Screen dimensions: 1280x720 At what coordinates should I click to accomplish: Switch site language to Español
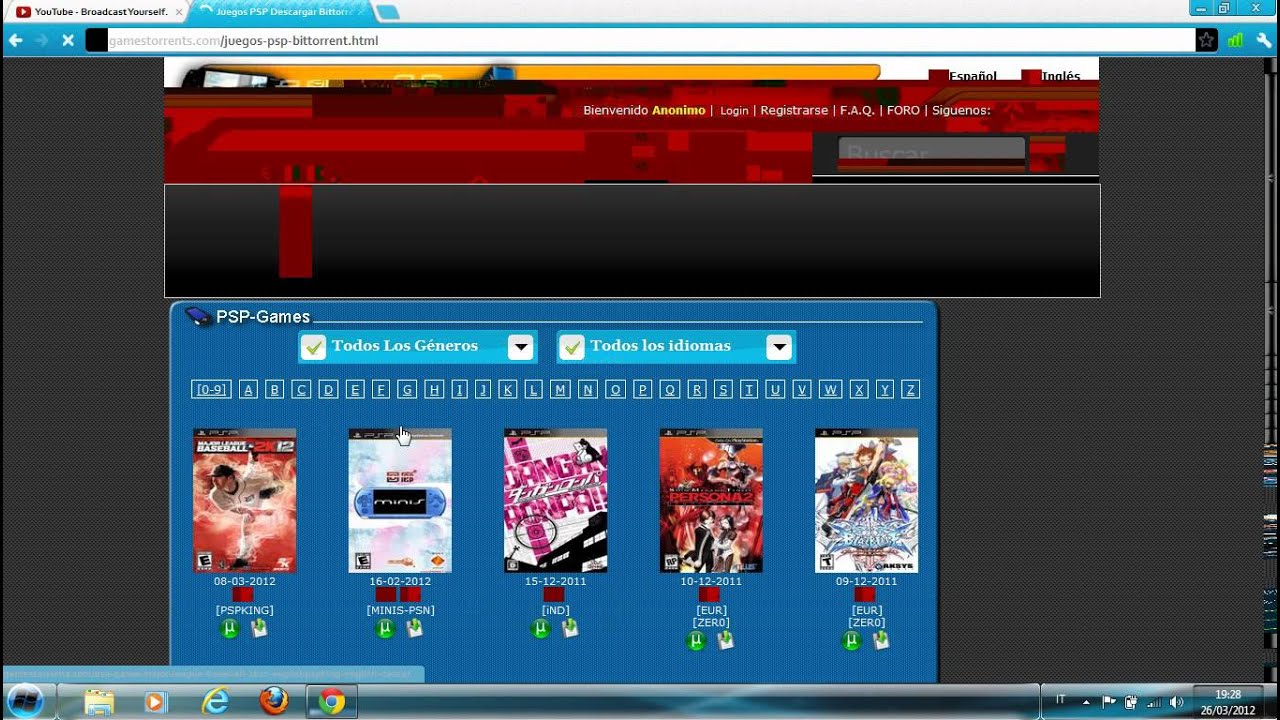[x=972, y=76]
